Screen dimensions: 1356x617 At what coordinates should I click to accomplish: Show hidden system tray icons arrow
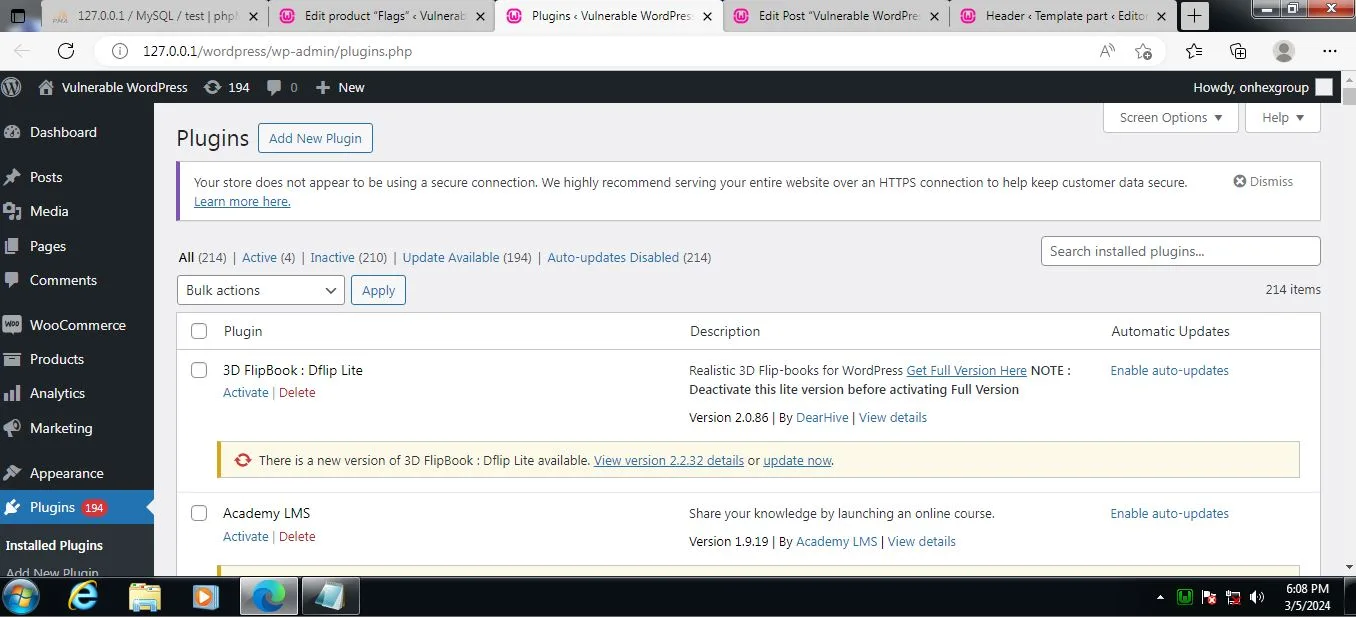[1160, 597]
